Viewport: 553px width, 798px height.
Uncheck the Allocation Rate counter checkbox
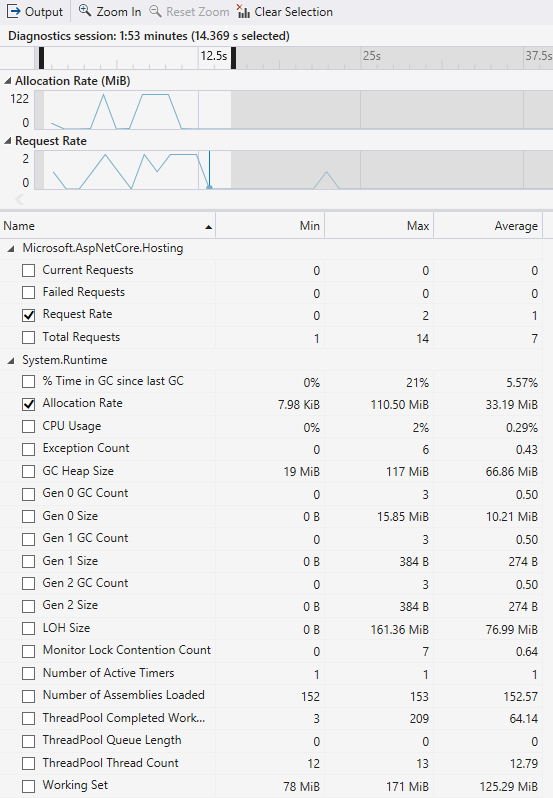click(x=28, y=404)
